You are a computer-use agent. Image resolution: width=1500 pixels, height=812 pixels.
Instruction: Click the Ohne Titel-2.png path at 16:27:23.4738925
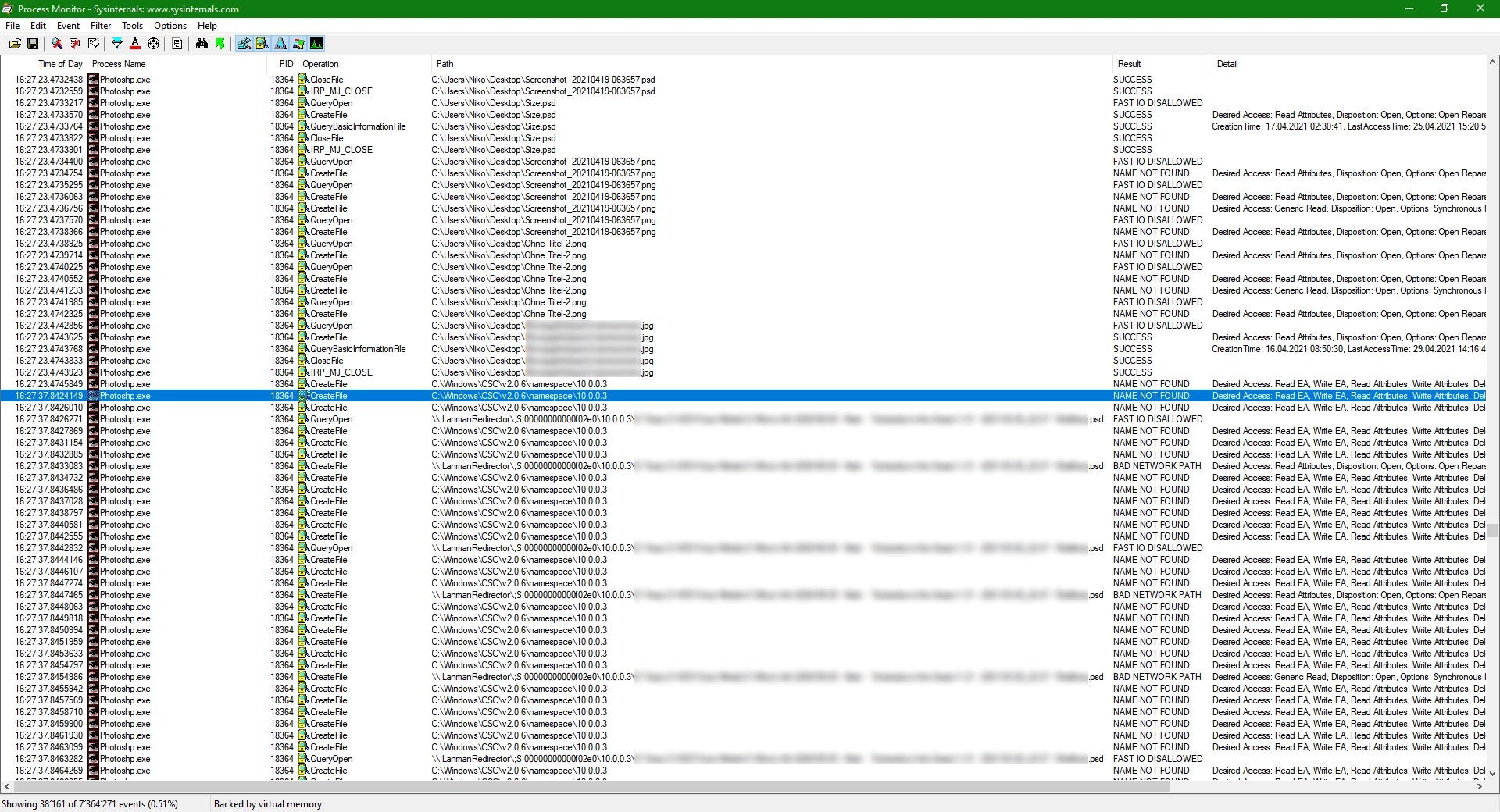click(509, 244)
